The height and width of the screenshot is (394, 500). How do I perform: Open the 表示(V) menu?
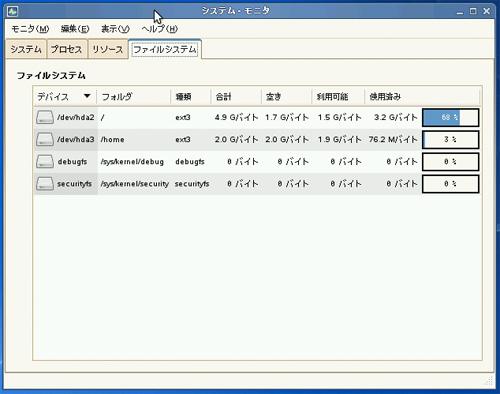(x=115, y=29)
